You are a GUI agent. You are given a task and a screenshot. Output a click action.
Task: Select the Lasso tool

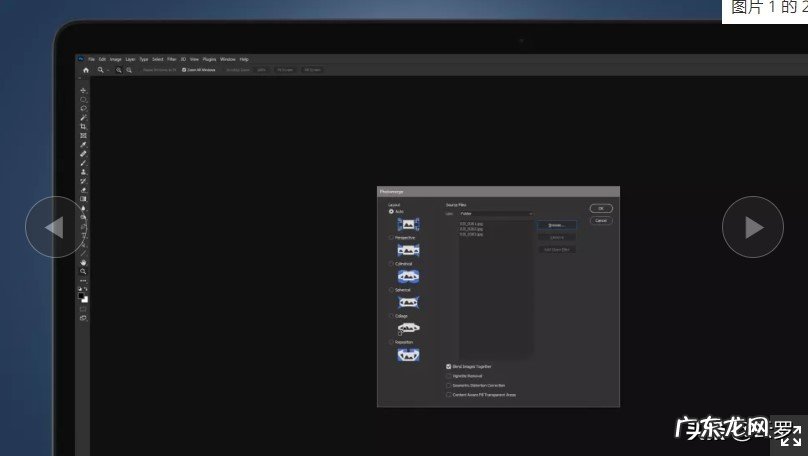[x=84, y=108]
